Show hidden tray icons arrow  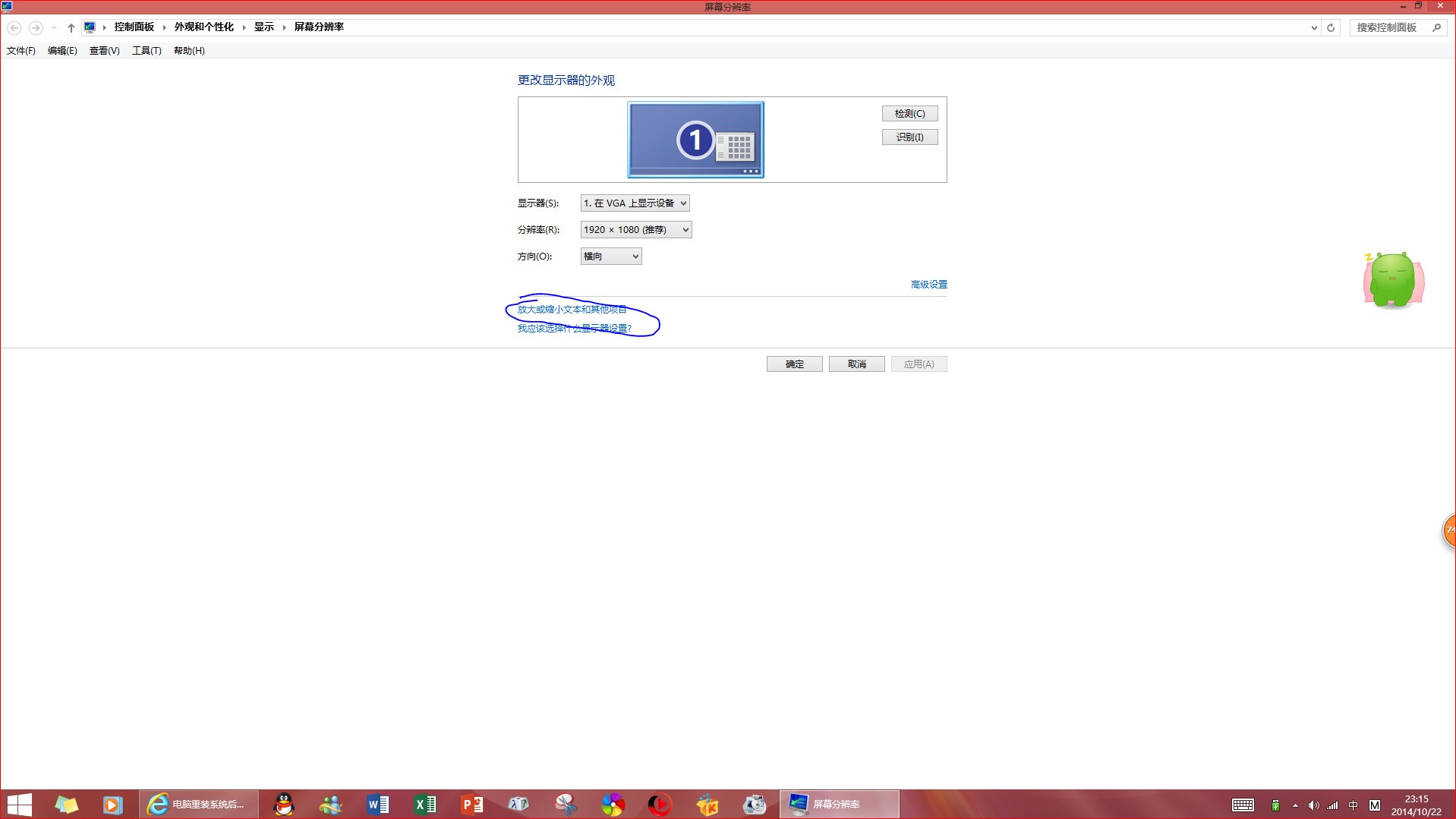point(1295,805)
